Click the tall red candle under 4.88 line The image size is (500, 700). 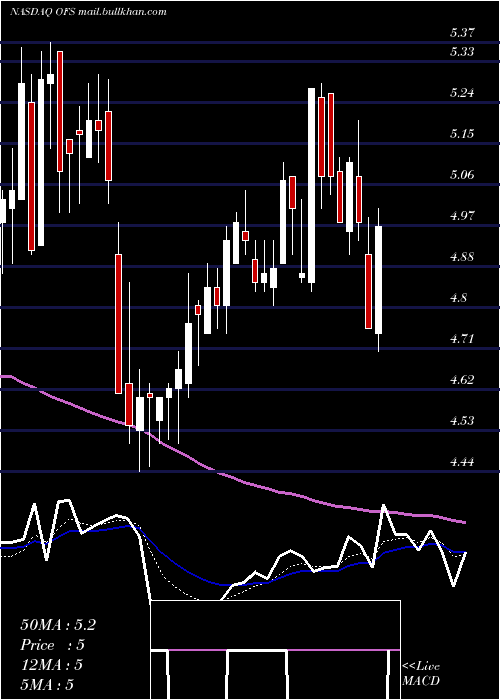click(x=119, y=324)
